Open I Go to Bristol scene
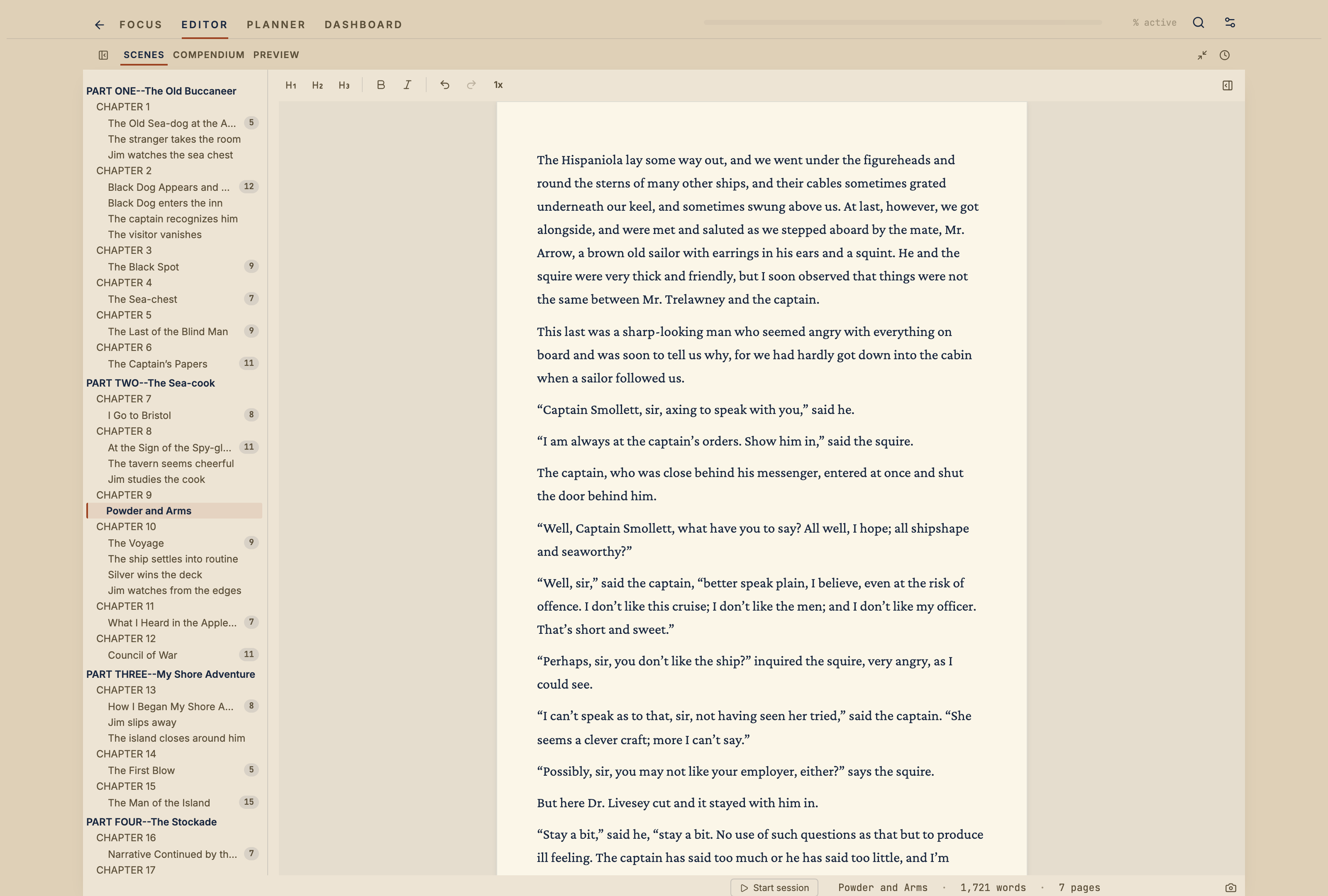This screenshot has height=896, width=1328. click(139, 416)
